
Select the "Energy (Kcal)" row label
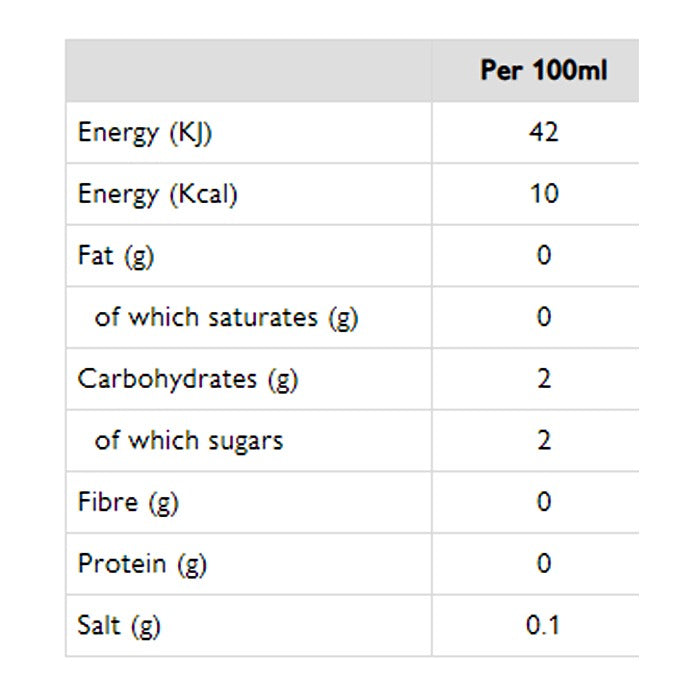coord(158,195)
